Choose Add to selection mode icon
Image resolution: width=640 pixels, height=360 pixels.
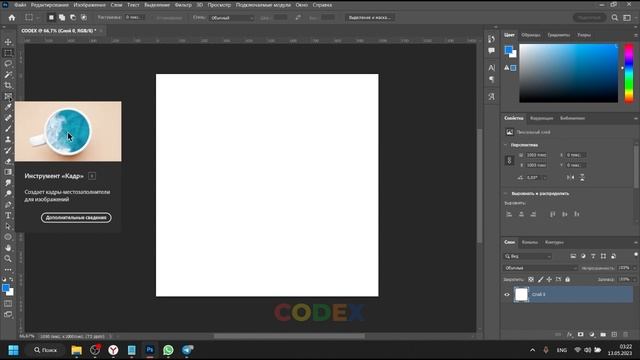coord(62,18)
